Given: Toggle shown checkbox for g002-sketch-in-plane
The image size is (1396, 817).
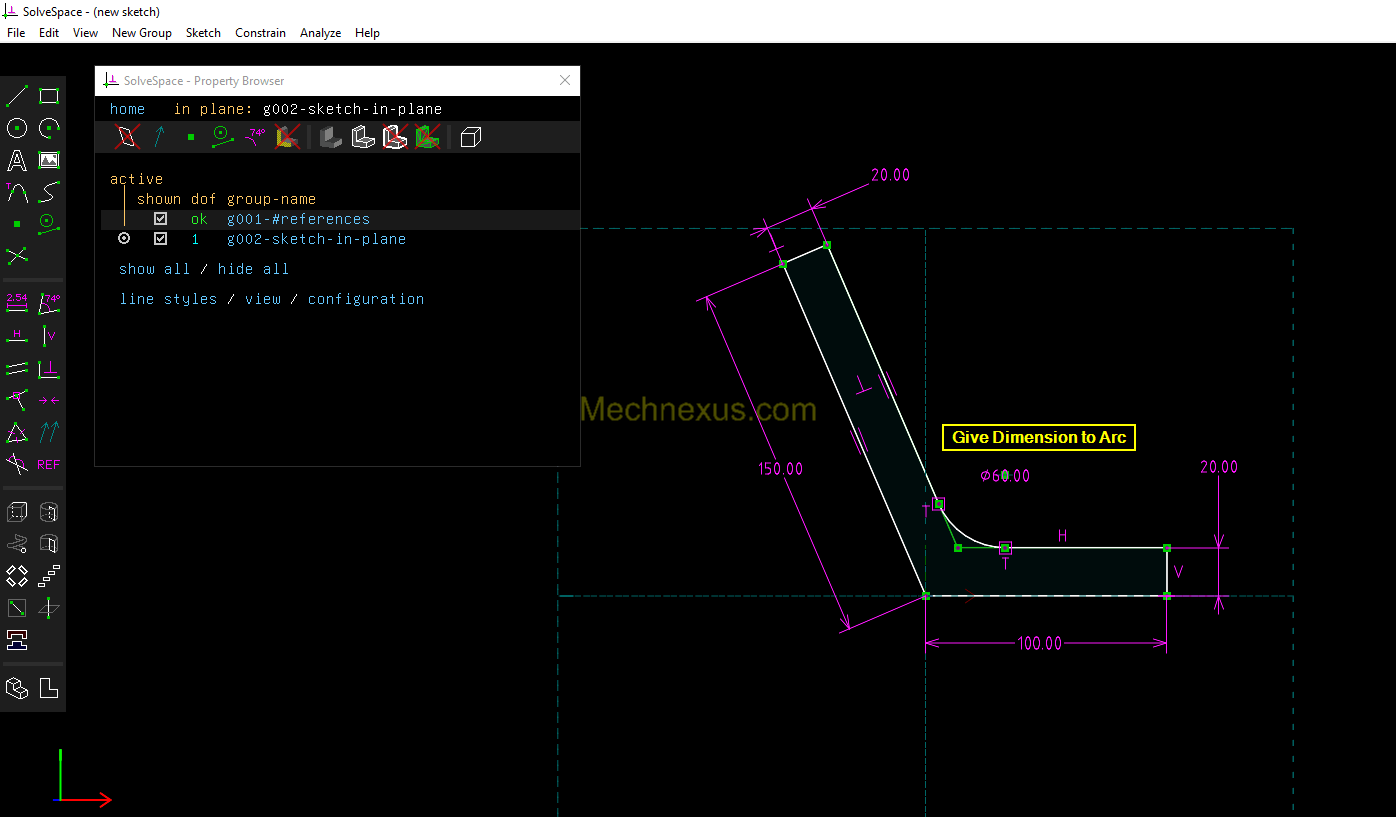Looking at the screenshot, I should coord(160,239).
